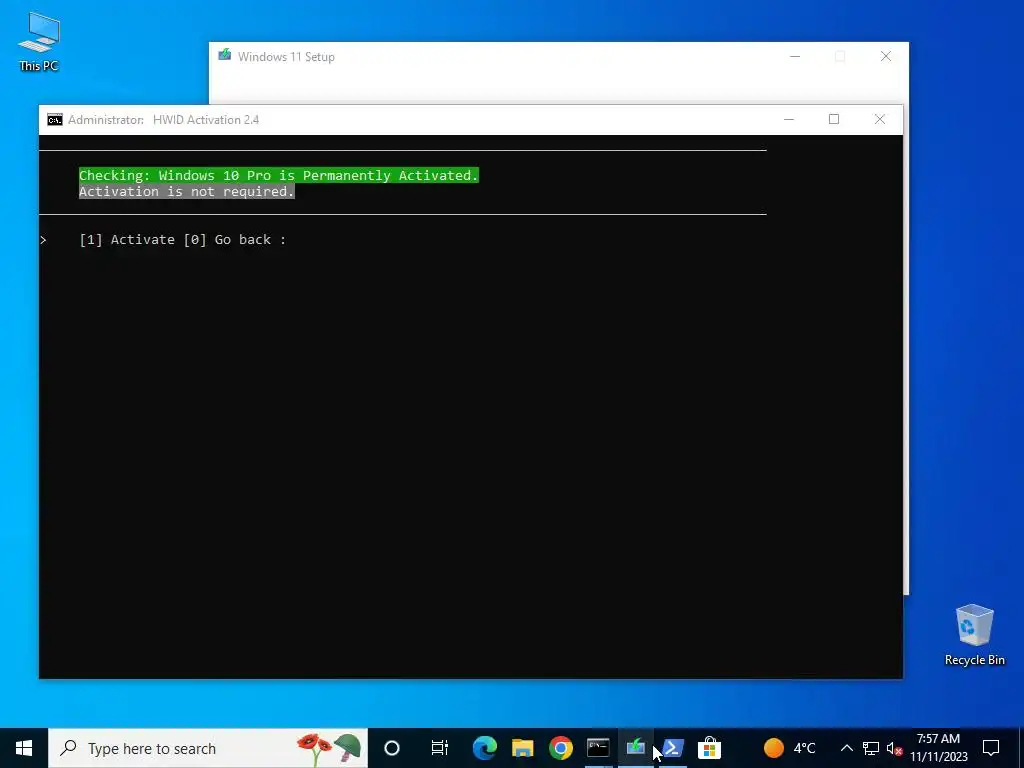
Task: Switch to the Command Prompt taskbar icon
Action: point(598,748)
